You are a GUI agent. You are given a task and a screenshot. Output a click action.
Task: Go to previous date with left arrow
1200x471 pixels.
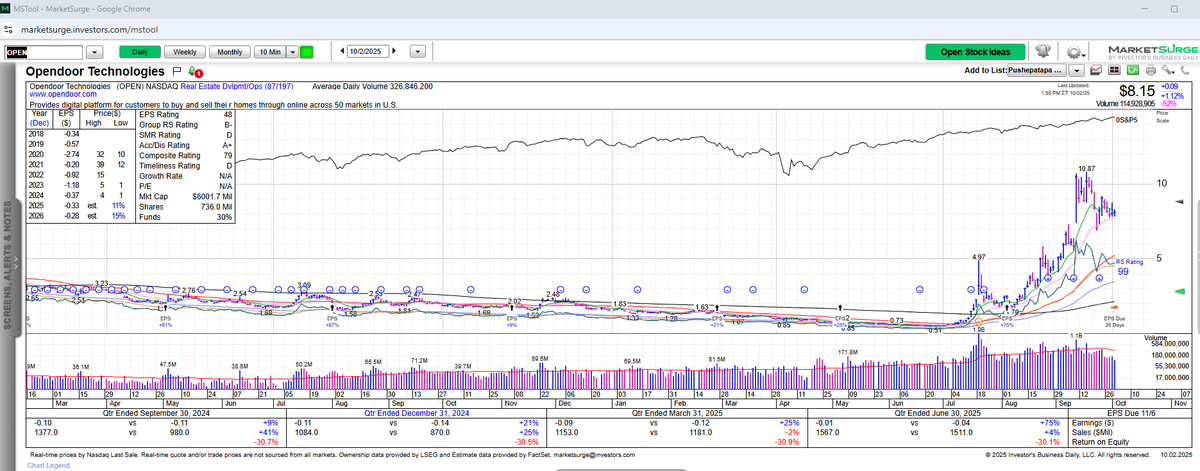coord(340,51)
